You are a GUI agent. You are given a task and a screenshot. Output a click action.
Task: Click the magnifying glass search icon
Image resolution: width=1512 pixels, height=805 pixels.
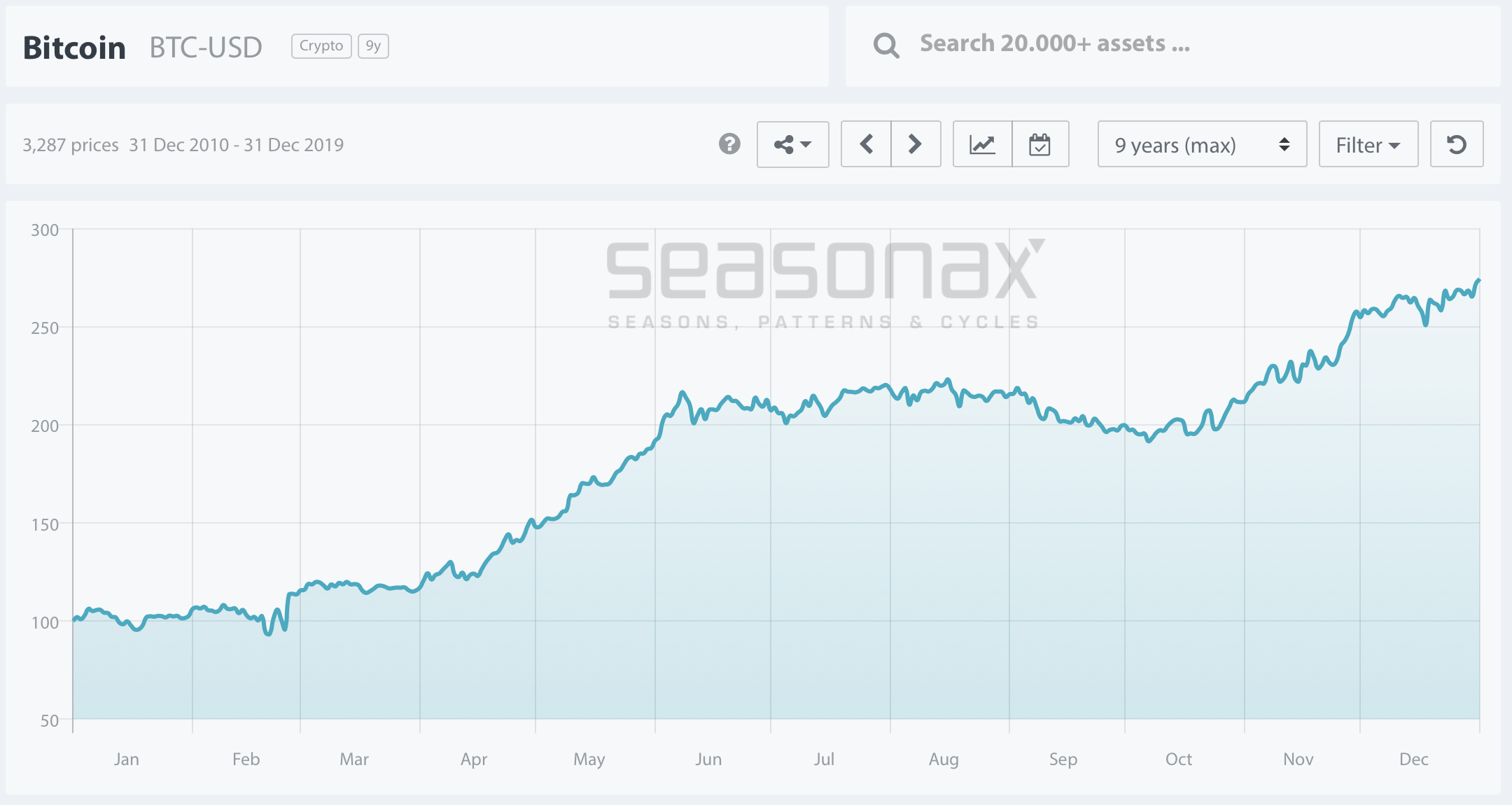886,45
